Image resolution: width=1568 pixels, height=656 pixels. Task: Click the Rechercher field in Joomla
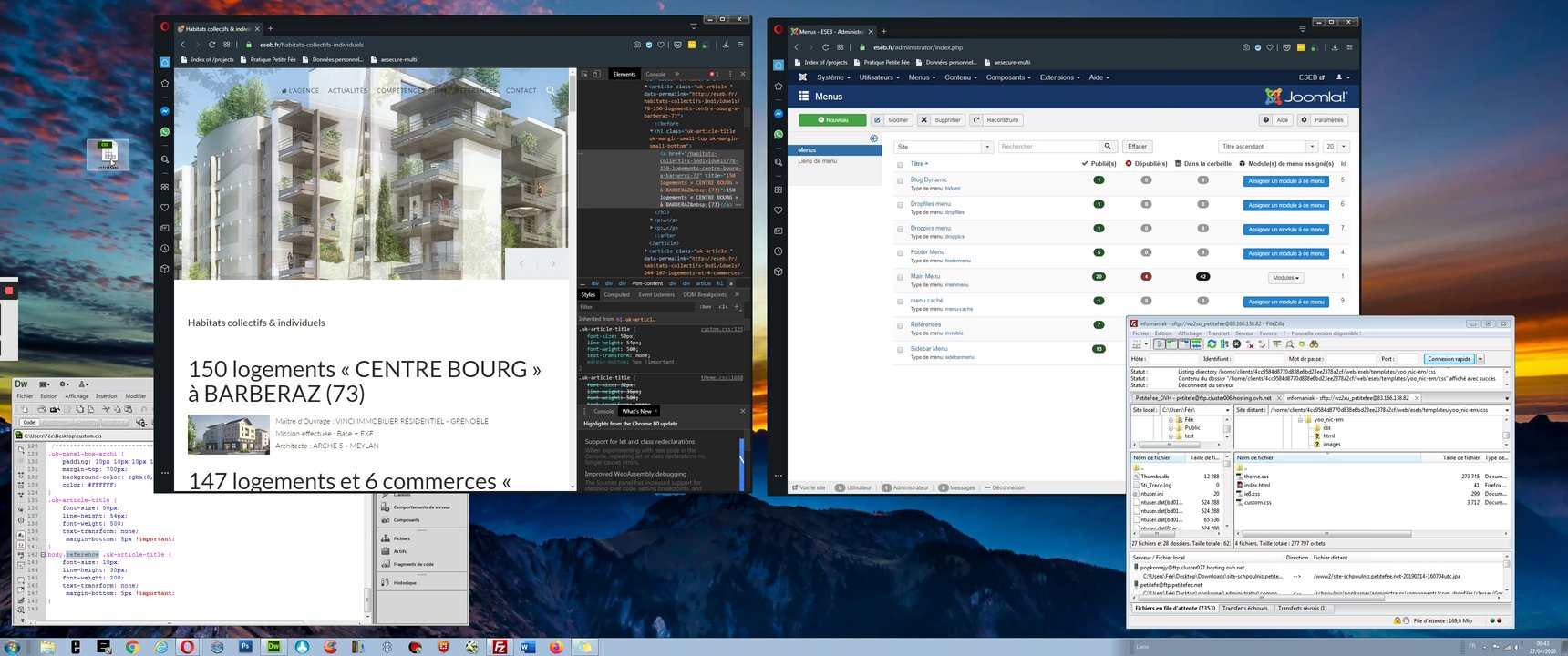click(x=1048, y=147)
